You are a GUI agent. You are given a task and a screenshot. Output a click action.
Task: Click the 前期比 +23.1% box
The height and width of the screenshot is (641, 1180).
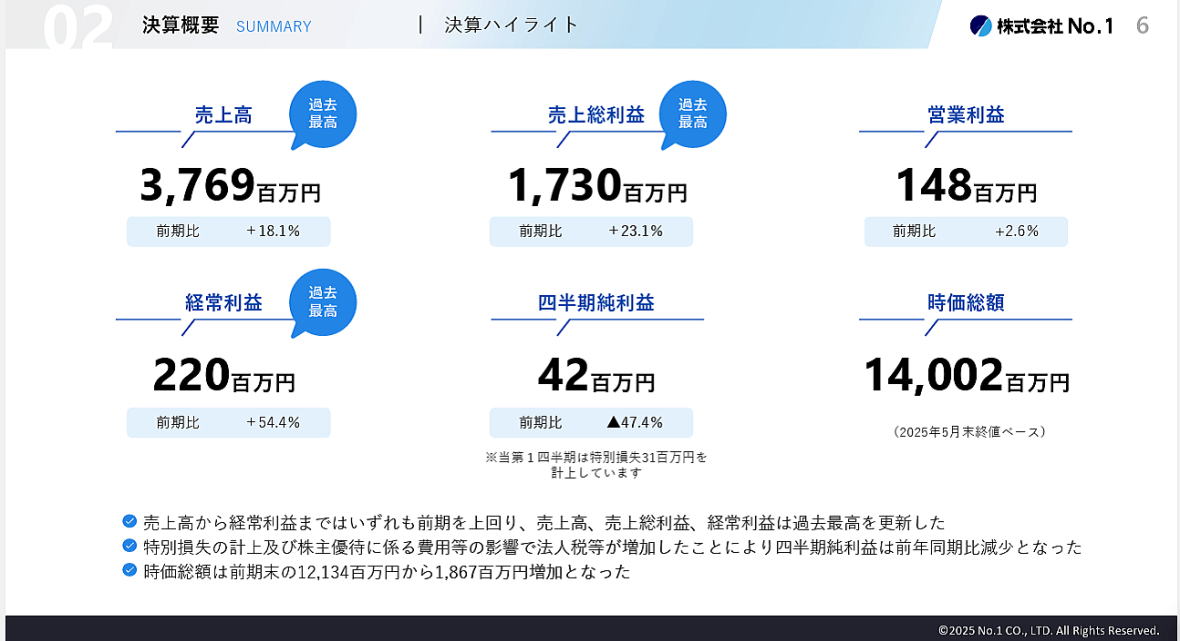(592, 231)
